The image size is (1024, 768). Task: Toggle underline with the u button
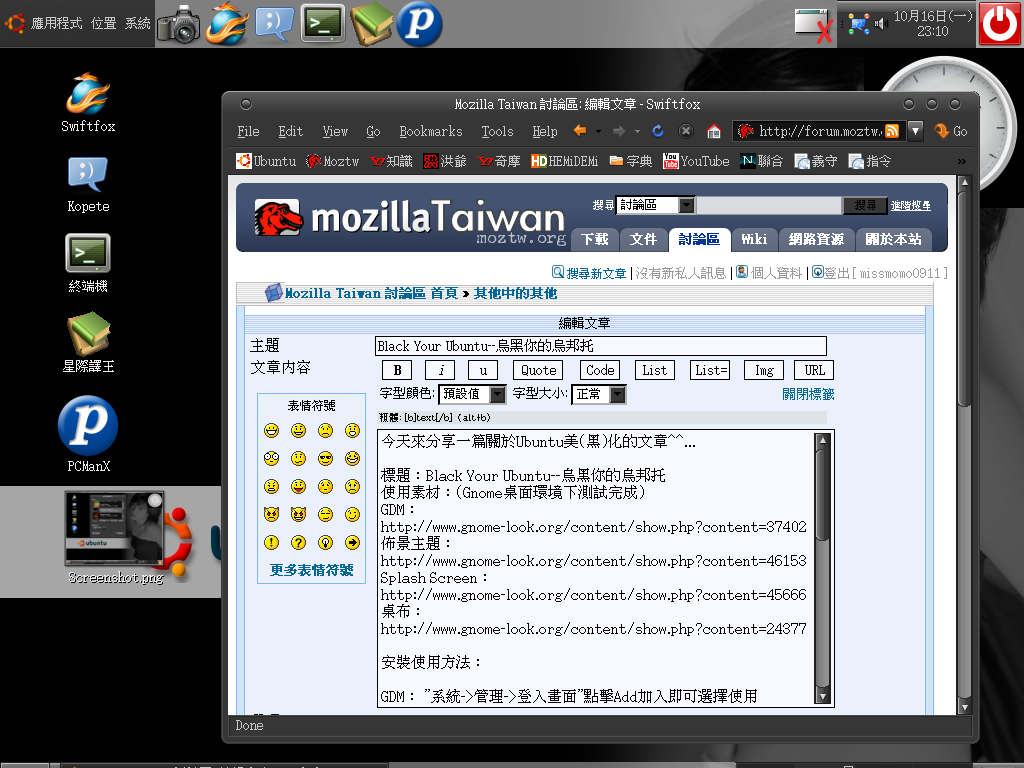pos(483,370)
